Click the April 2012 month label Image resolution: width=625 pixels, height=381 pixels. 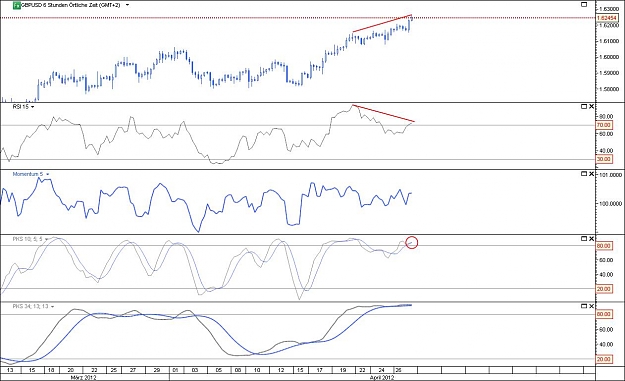pyautogui.click(x=381, y=377)
